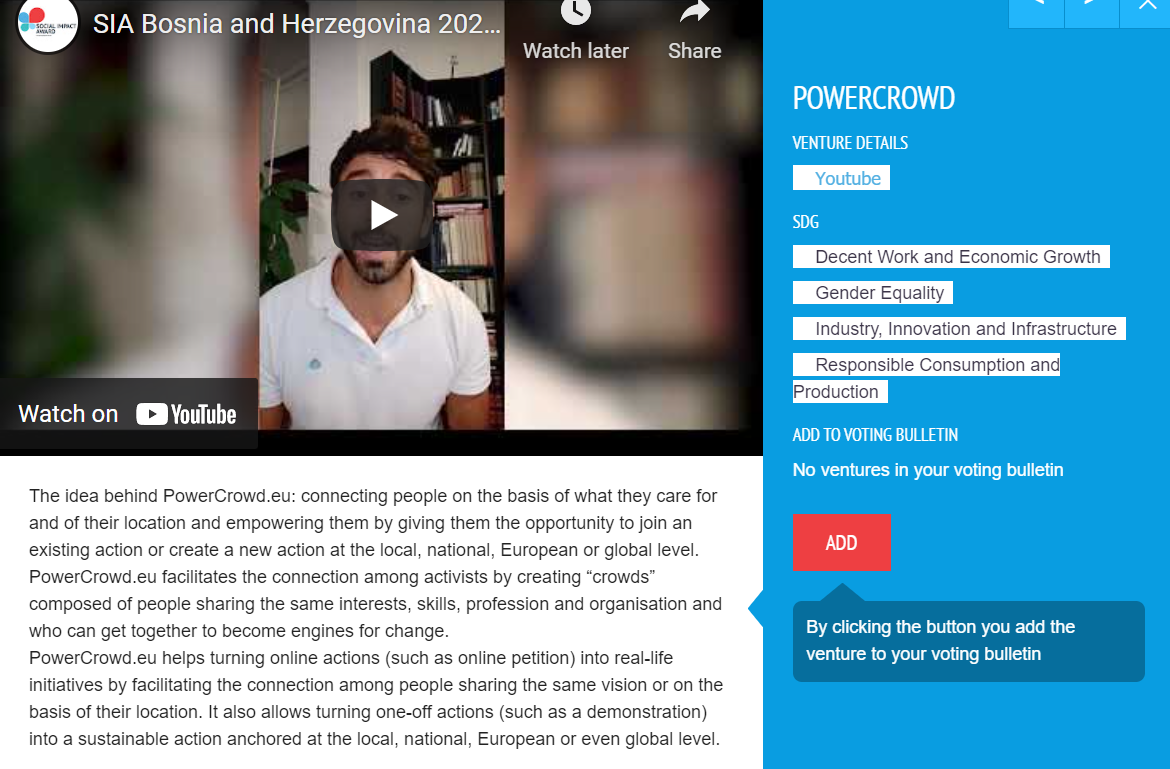Click the YouTube logo in Watch on bar
This screenshot has width=1170, height=769.
point(186,414)
